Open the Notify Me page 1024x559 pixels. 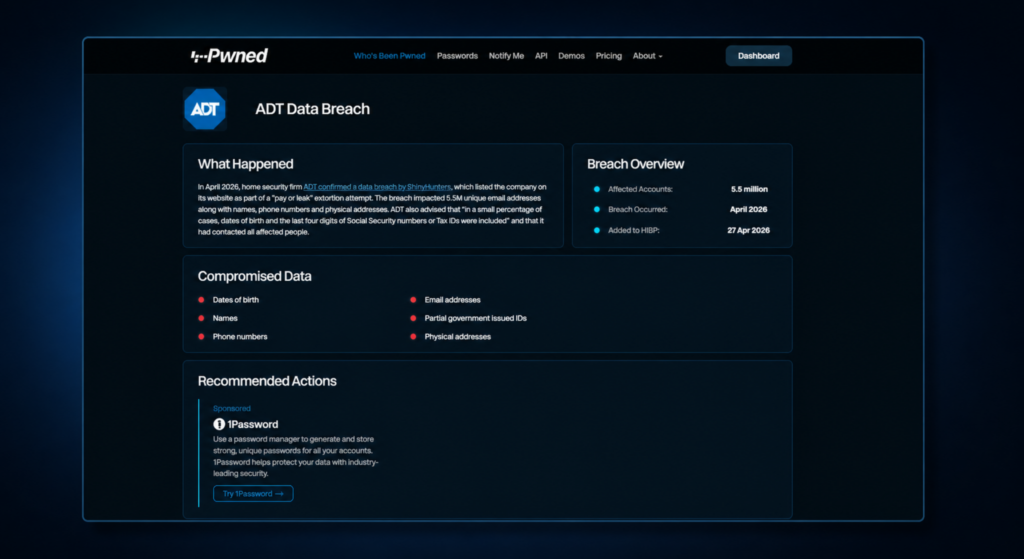tap(506, 56)
